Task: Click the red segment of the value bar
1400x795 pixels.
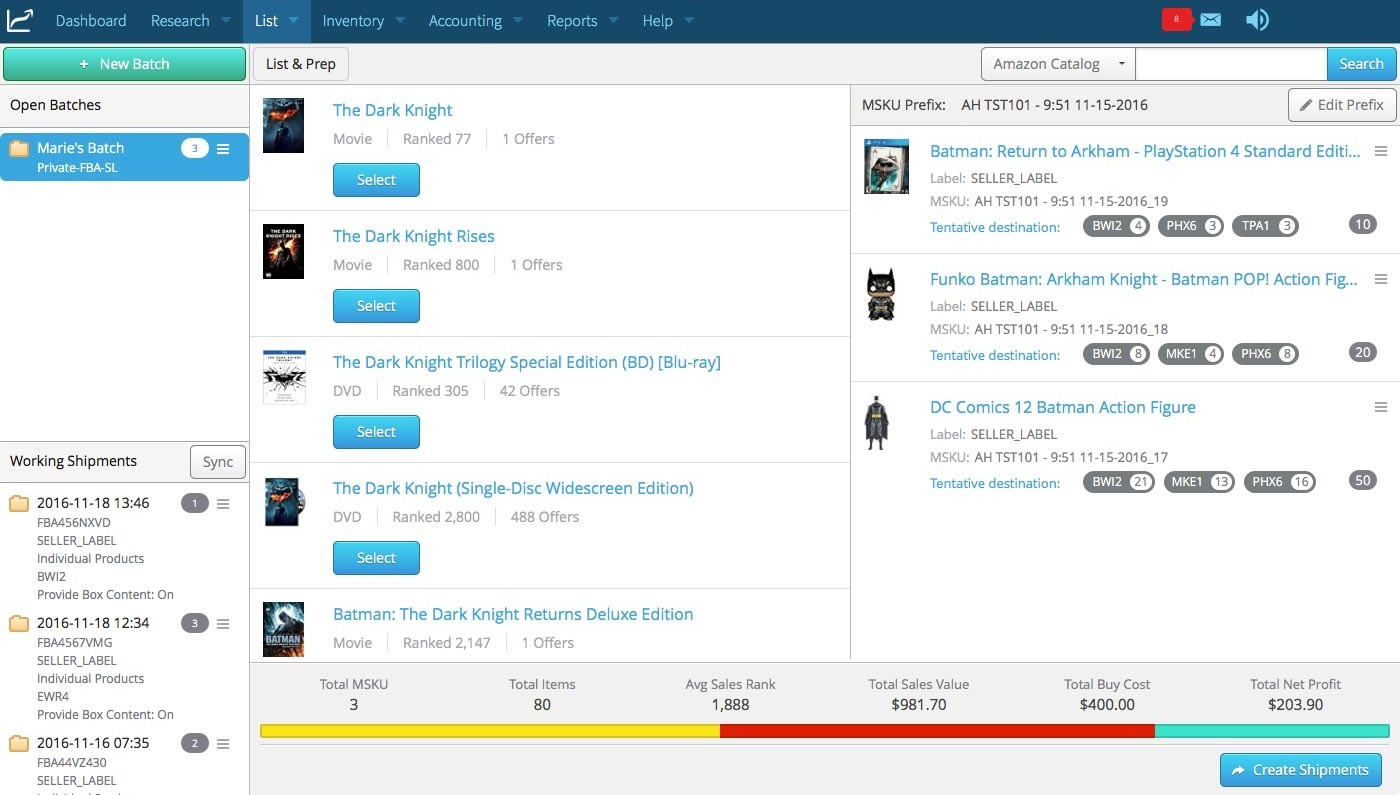Action: [937, 731]
